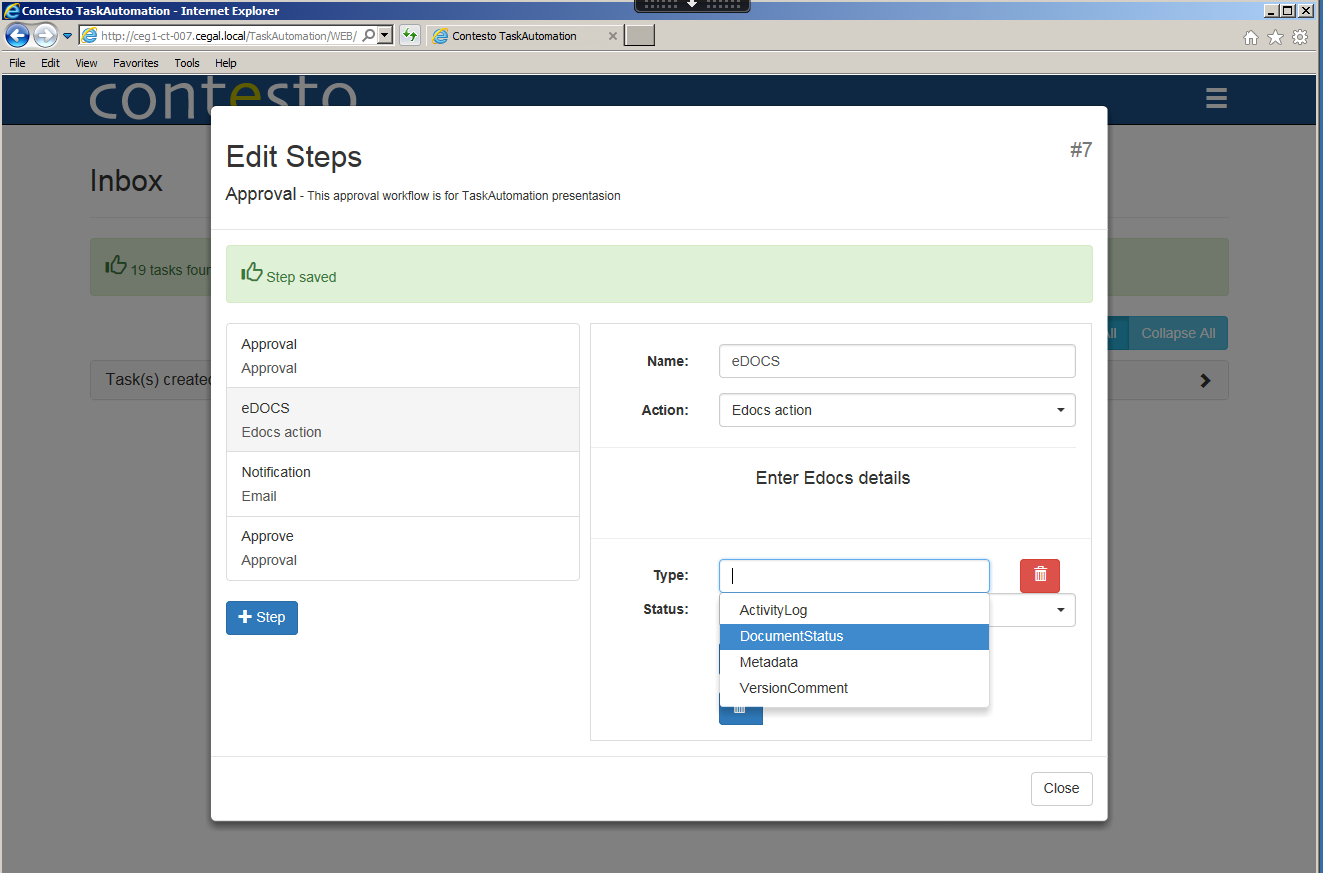Viewport: 1323px width, 873px height.
Task: Select the eDOCS Edocs action step
Action: click(x=403, y=420)
